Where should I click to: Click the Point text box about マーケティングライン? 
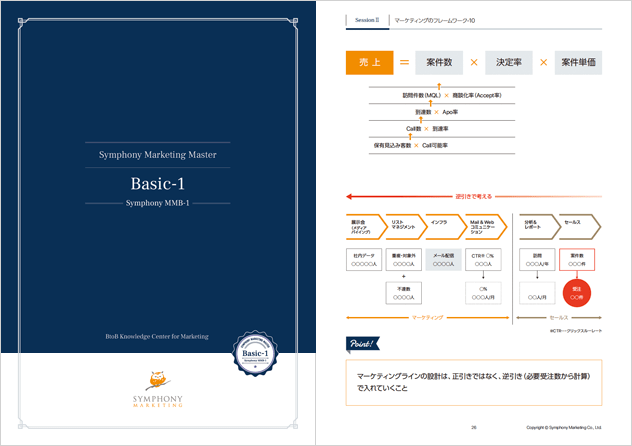point(474,382)
